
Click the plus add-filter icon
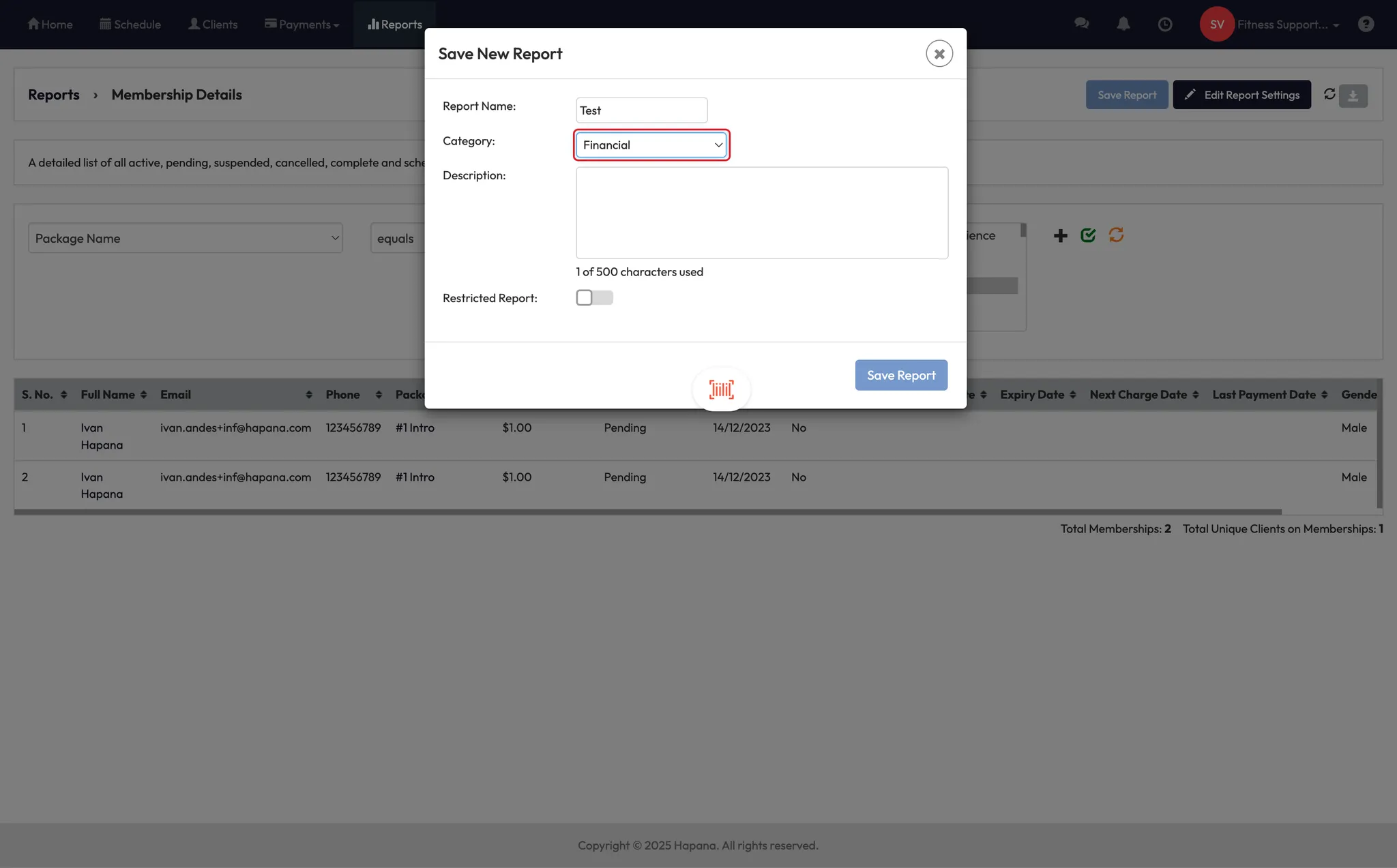point(1060,236)
